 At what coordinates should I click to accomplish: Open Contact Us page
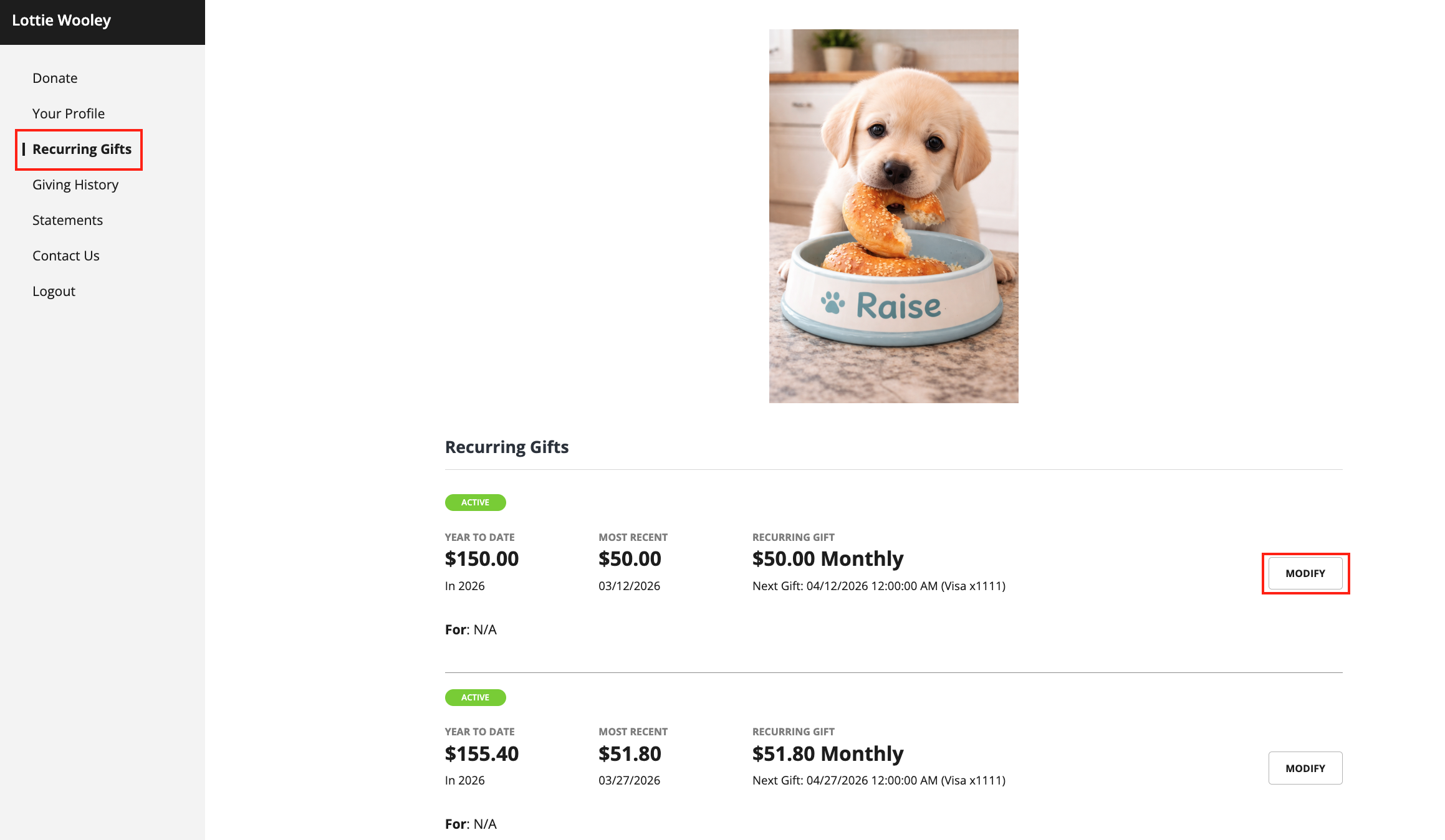click(66, 255)
